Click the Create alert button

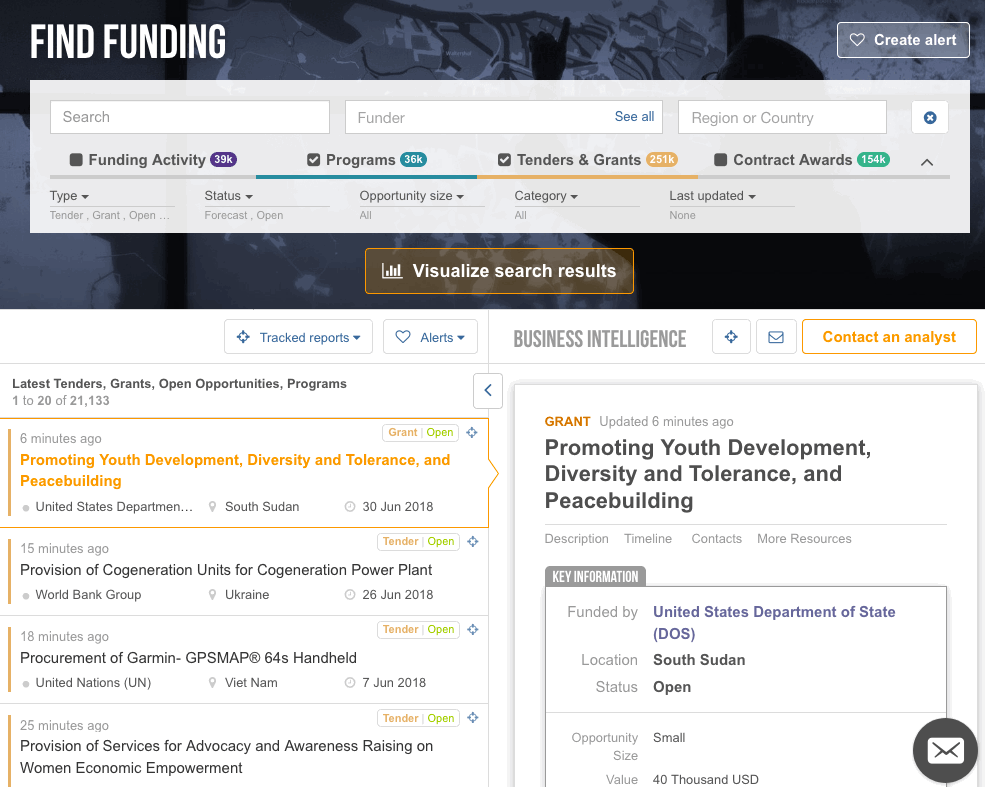[903, 40]
